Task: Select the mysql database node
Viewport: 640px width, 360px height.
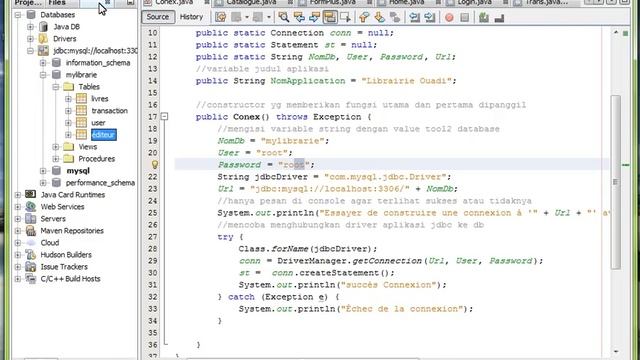Action: click(78, 171)
